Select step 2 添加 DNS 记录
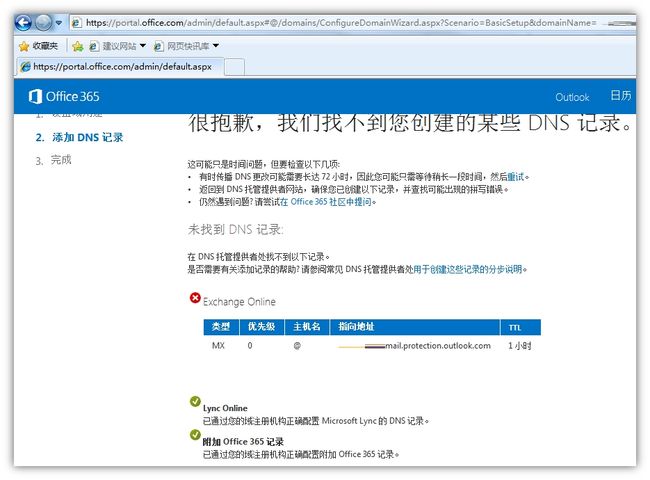 pos(79,137)
